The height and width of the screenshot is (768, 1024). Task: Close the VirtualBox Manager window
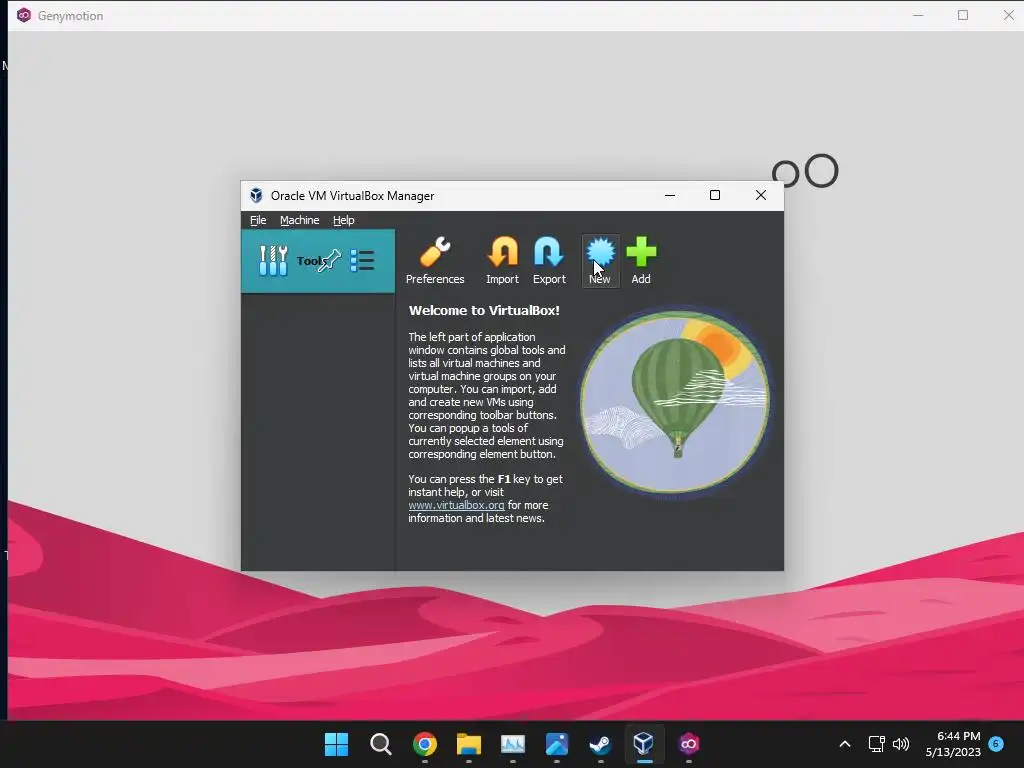click(761, 195)
